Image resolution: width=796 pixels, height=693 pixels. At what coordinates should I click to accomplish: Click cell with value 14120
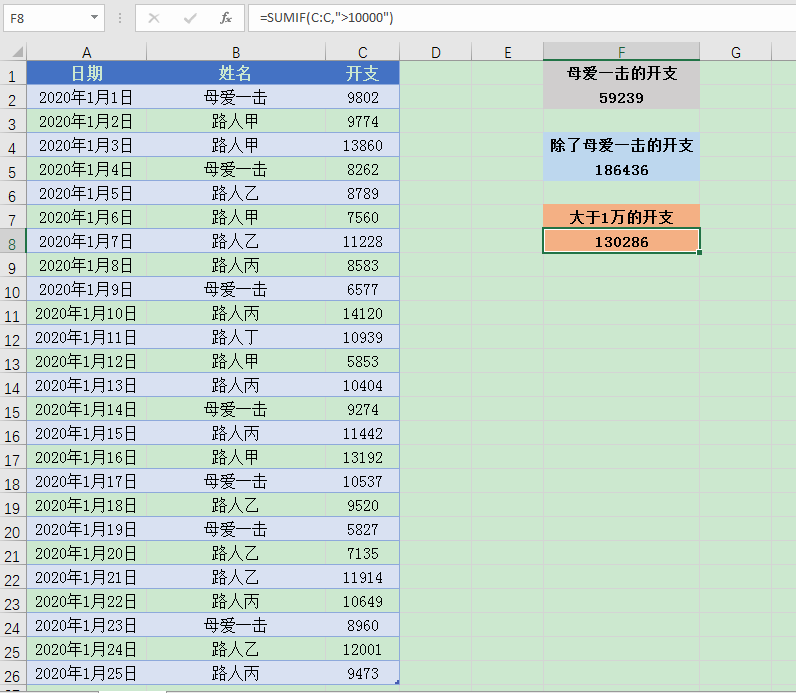tap(362, 313)
